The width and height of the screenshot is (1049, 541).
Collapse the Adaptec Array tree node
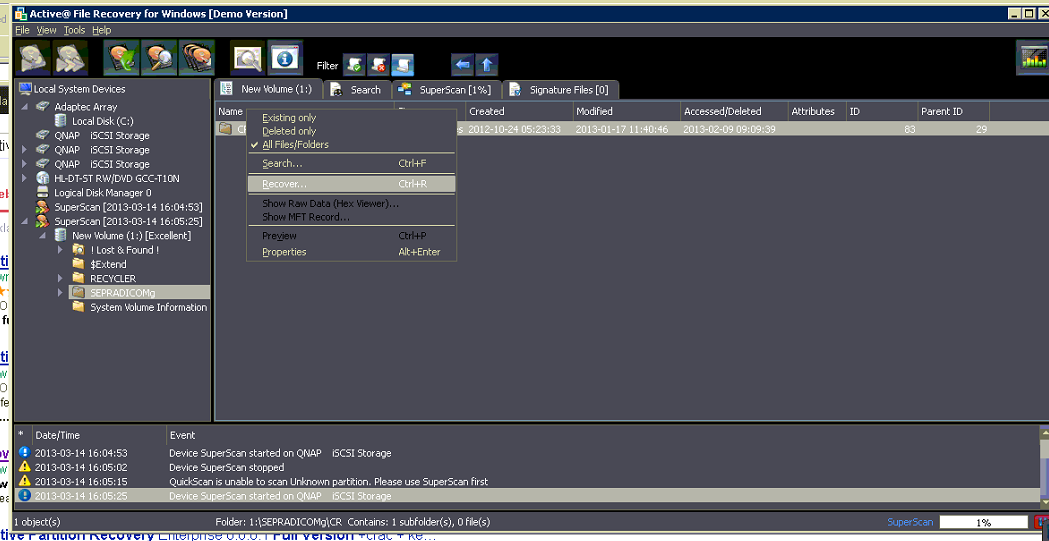coord(25,107)
